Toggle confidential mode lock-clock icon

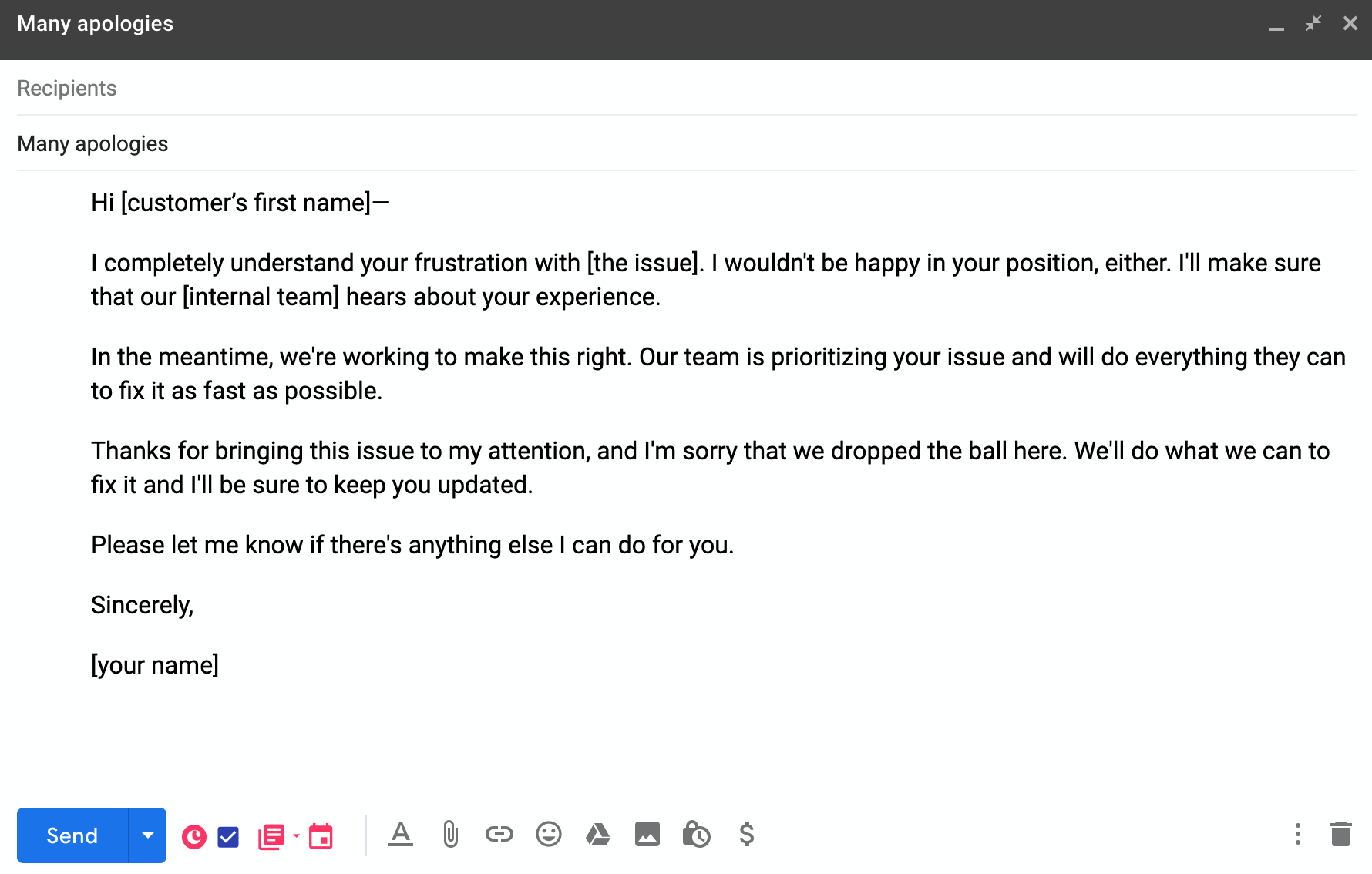tap(696, 834)
